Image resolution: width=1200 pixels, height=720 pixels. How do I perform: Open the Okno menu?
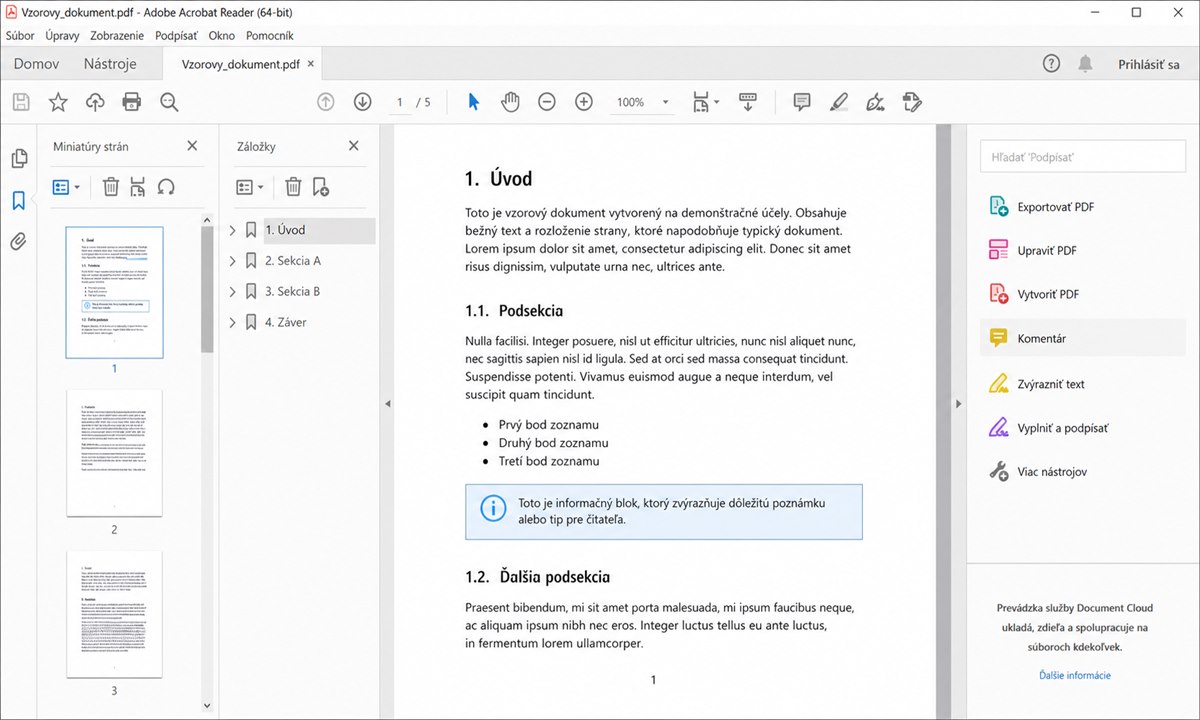(x=222, y=35)
